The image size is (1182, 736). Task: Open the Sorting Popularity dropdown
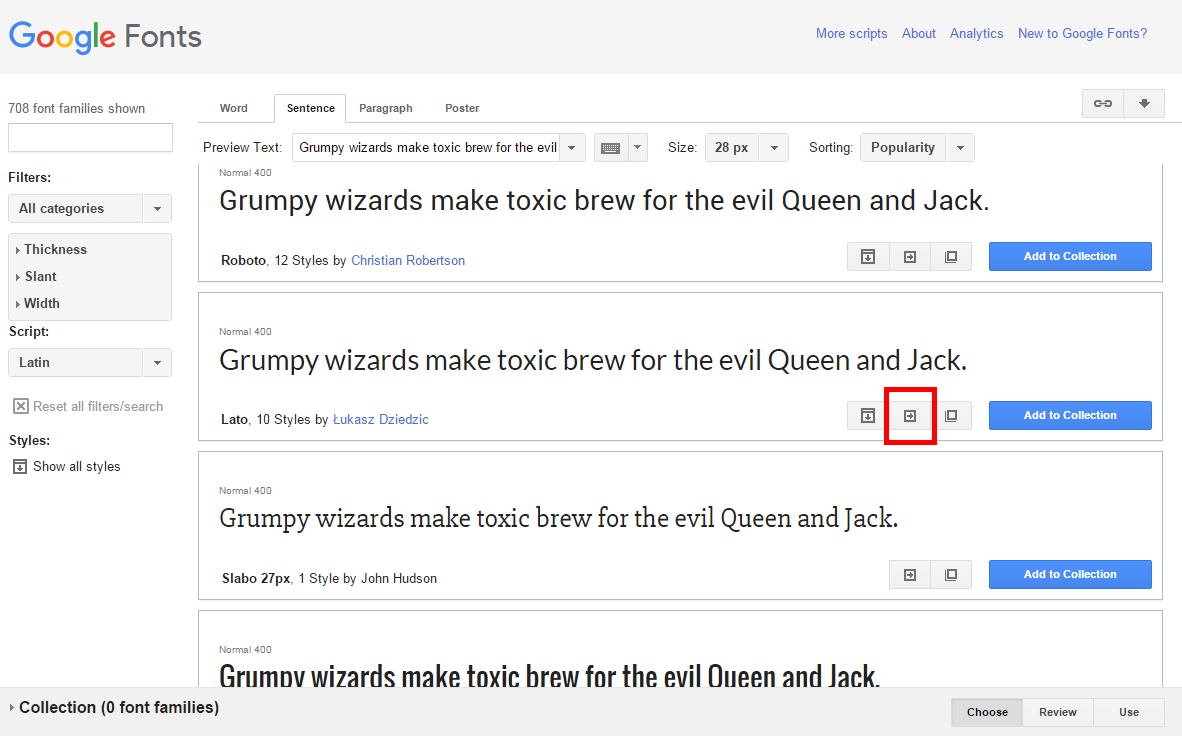point(917,148)
